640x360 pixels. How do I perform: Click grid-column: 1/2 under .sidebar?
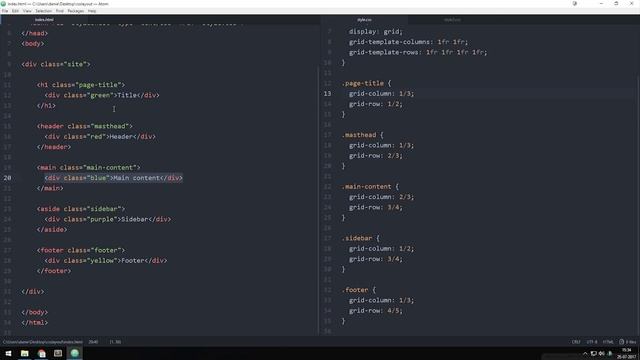[x=381, y=249]
